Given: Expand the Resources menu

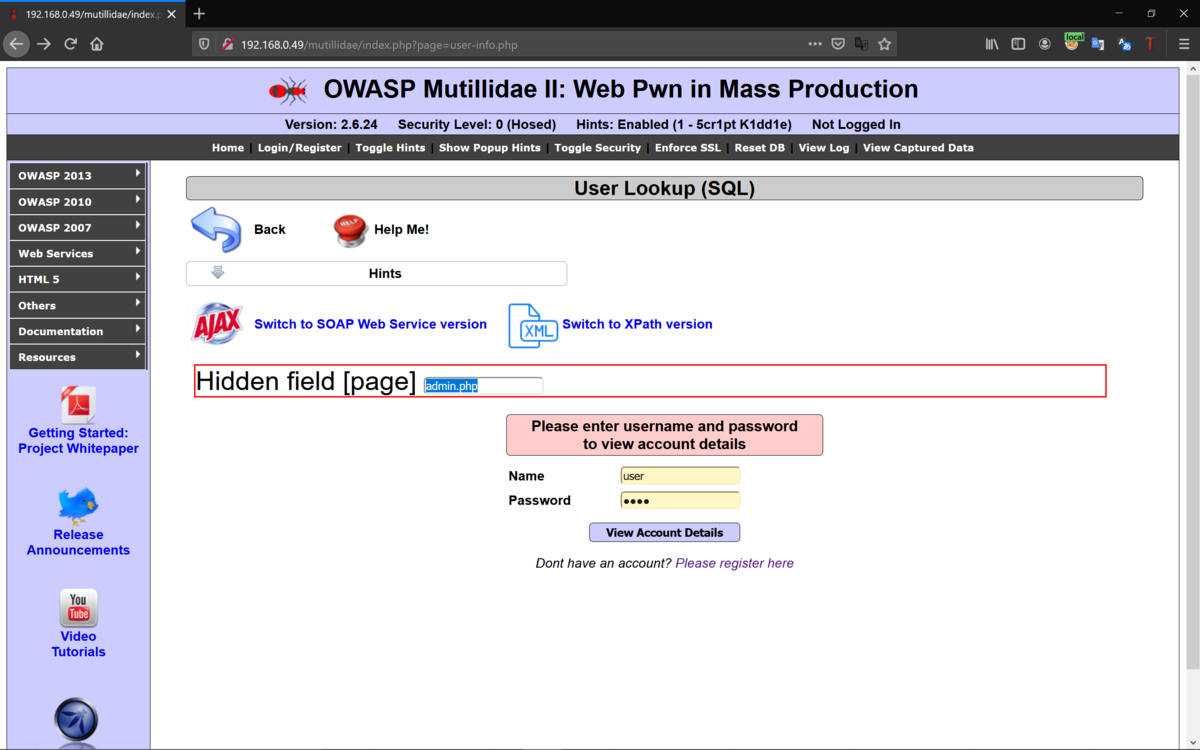Looking at the screenshot, I should [x=78, y=357].
